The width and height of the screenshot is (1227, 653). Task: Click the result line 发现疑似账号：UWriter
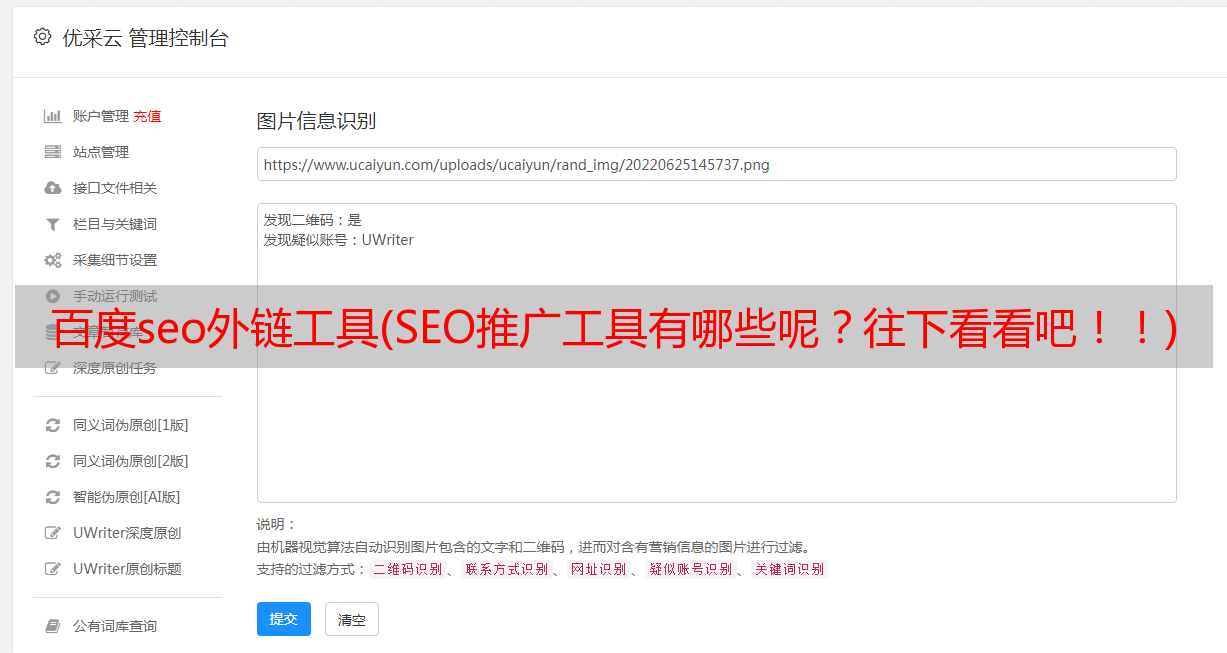(x=339, y=240)
